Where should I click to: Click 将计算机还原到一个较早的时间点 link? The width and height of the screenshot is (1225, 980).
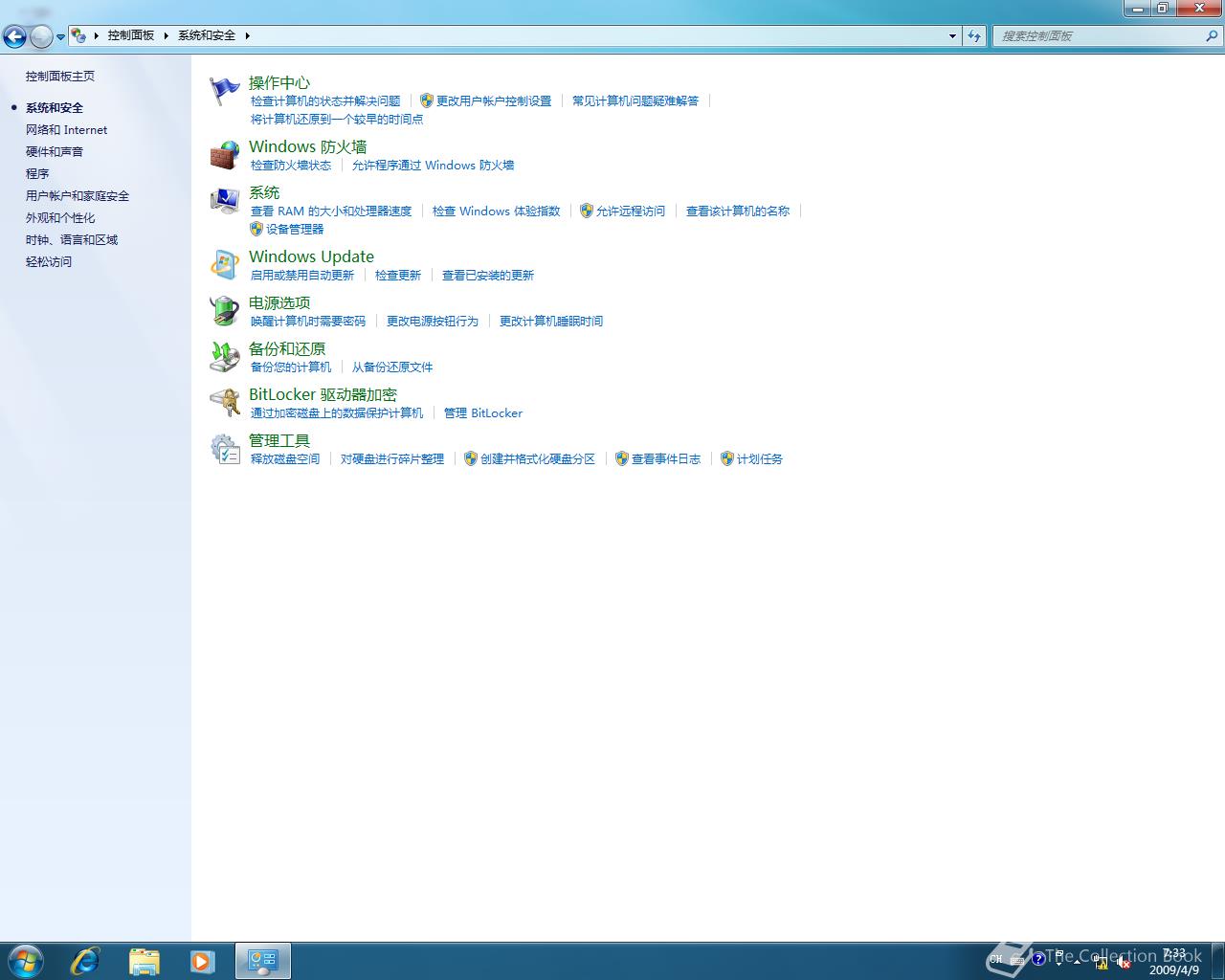click(x=337, y=119)
